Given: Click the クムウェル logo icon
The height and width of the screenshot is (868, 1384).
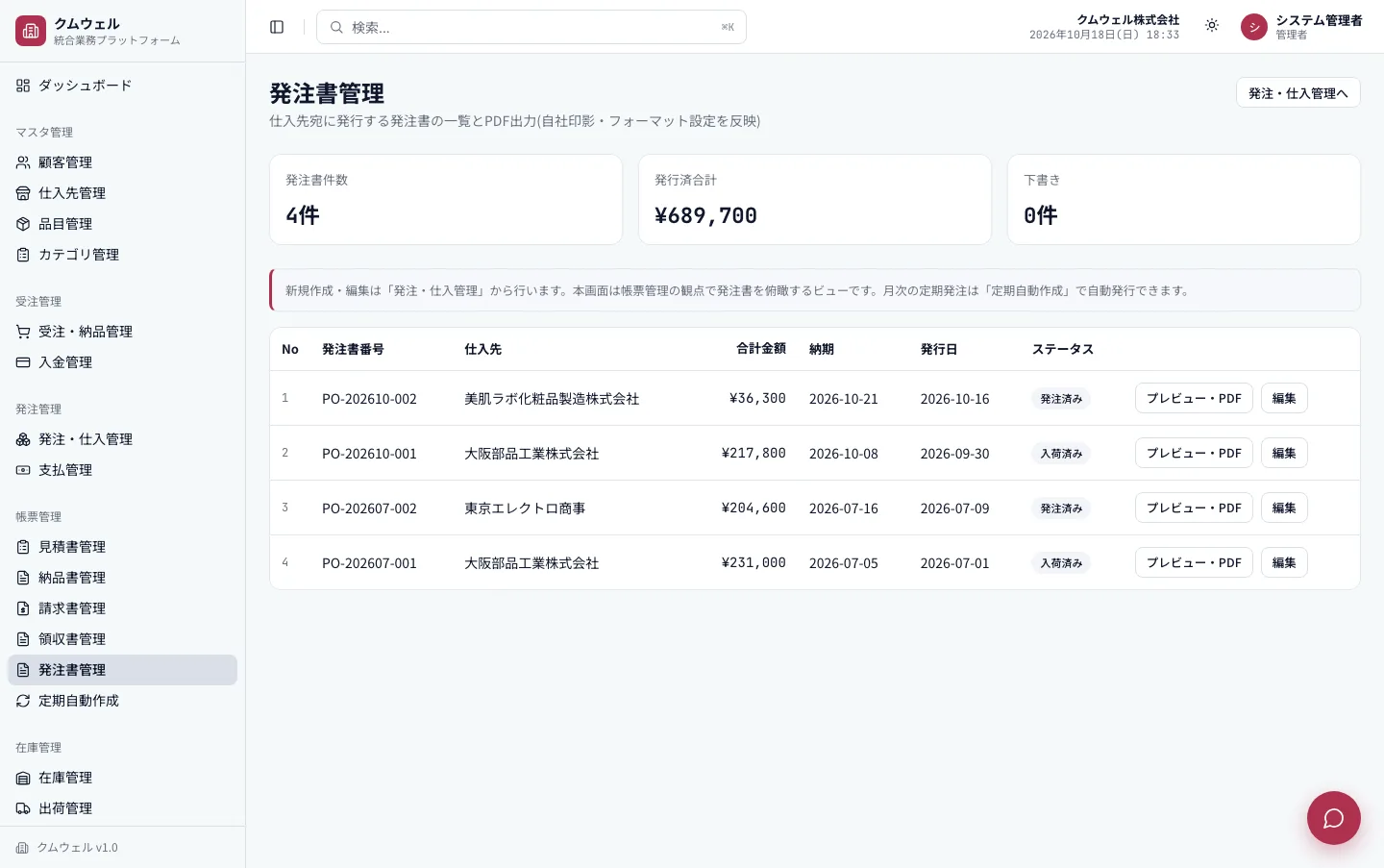Looking at the screenshot, I should pyautogui.click(x=31, y=31).
